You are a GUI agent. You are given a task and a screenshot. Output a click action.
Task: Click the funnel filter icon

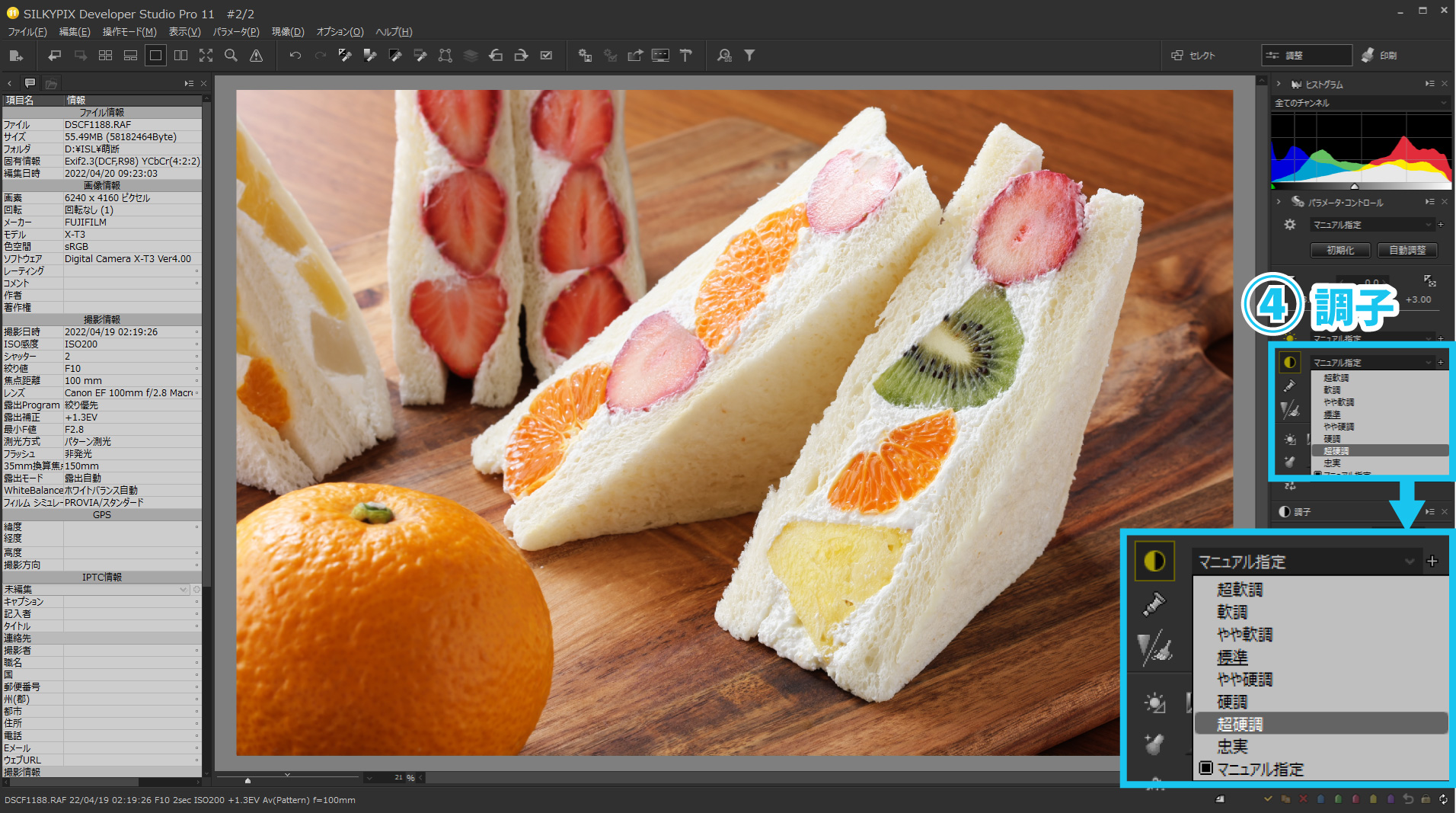coord(749,56)
